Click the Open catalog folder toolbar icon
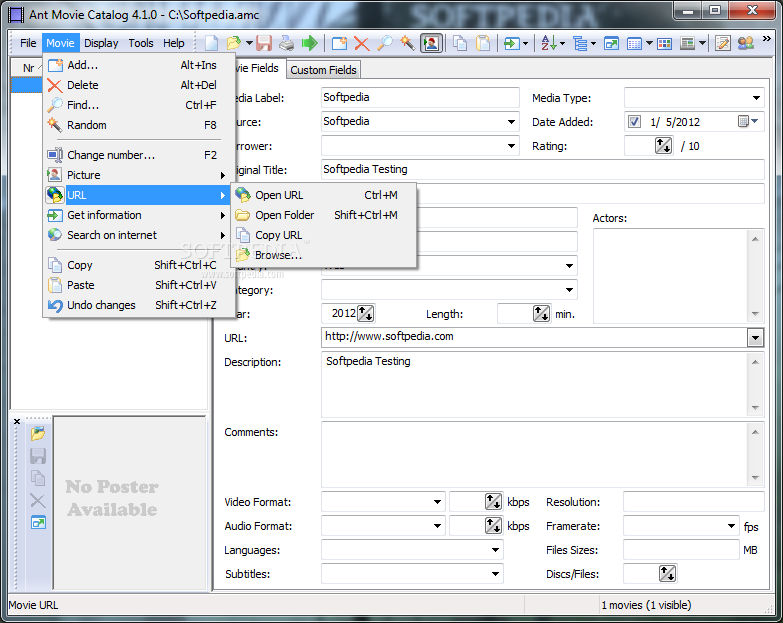The image size is (783, 623). [233, 43]
